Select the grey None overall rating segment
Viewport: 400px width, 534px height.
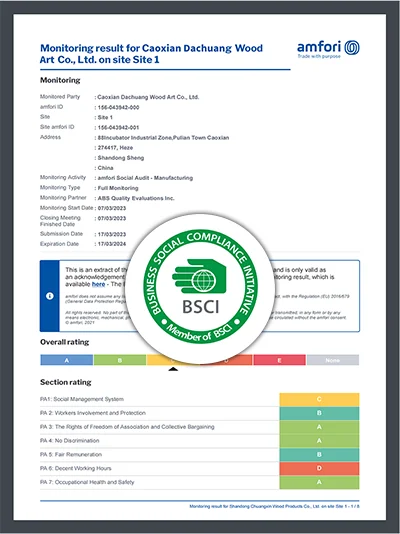point(333,360)
